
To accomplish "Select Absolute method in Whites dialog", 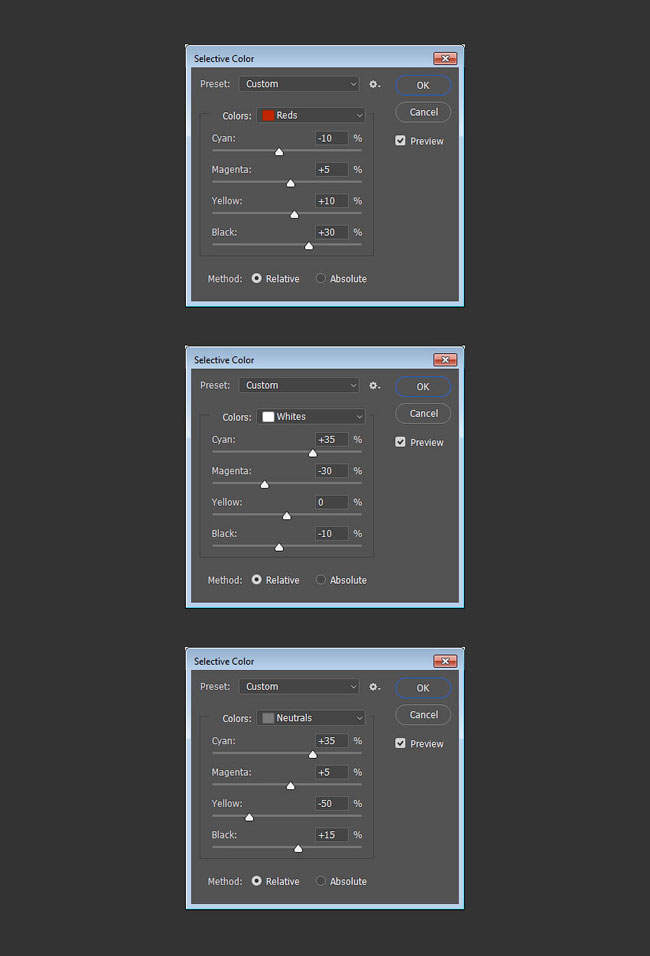I will tap(321, 579).
